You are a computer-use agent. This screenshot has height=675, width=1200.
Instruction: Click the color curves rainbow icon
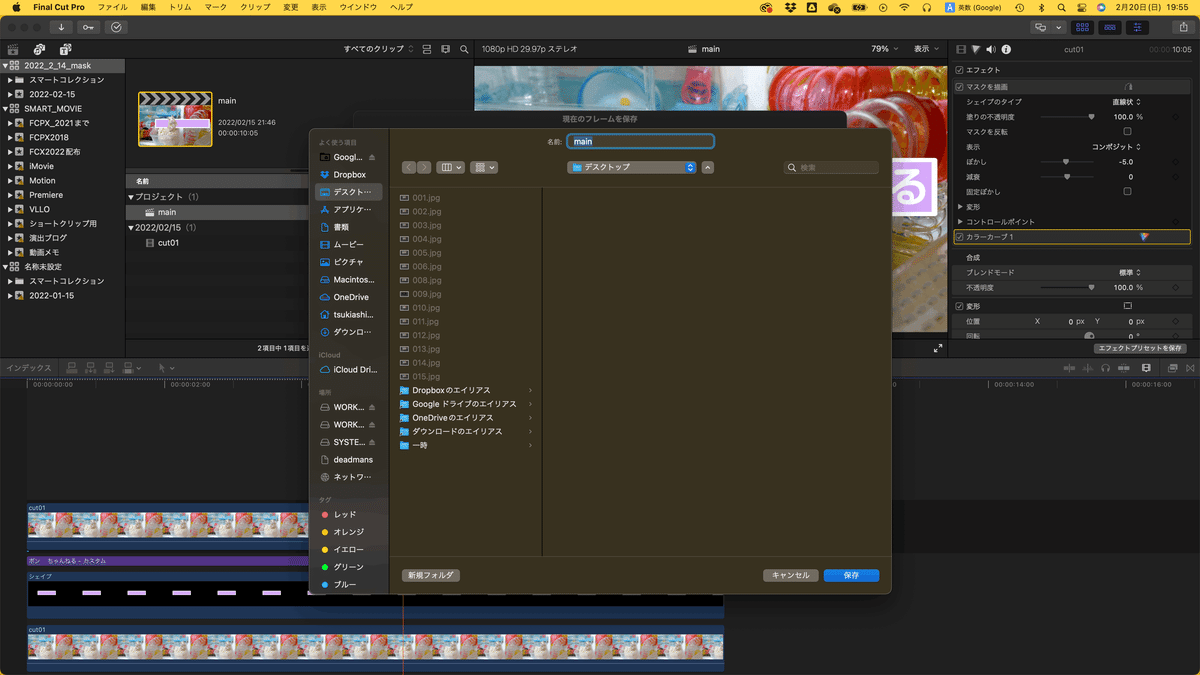coord(1144,237)
